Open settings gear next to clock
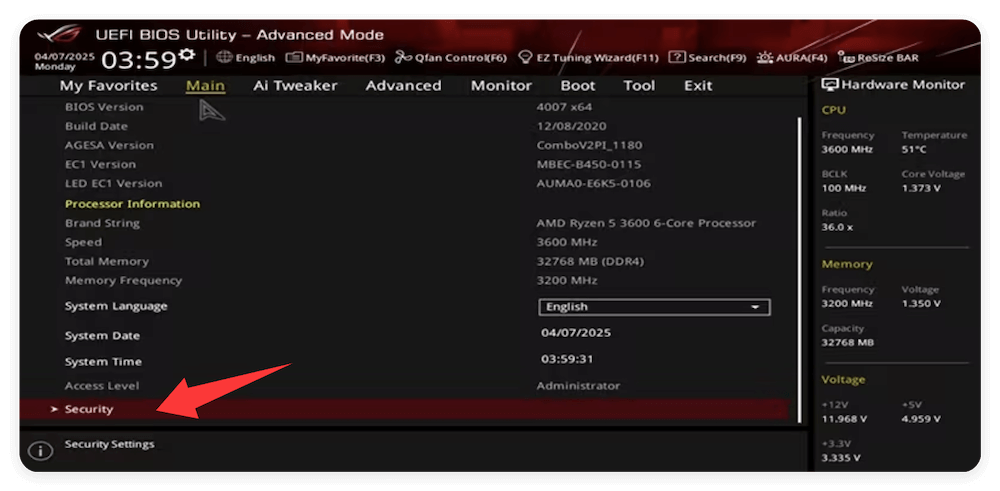This screenshot has height=491, width=1000. pyautogui.click(x=186, y=55)
